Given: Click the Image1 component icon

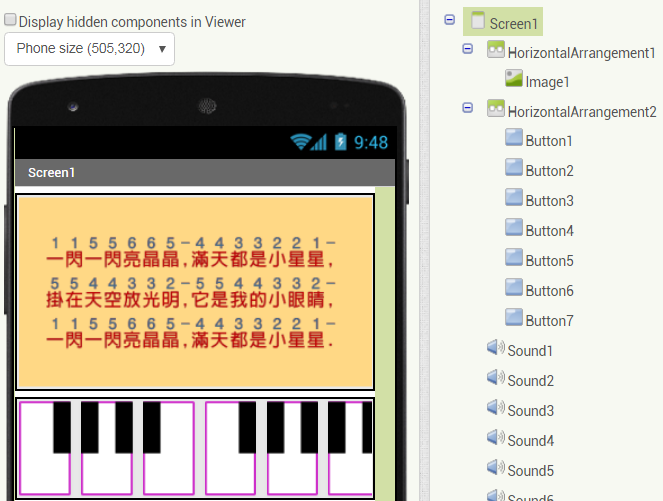Looking at the screenshot, I should coord(514,79).
